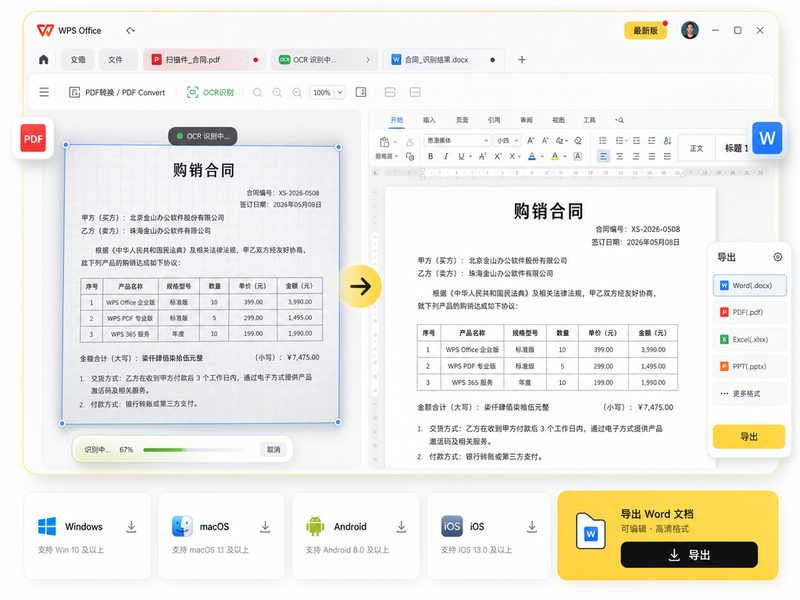Open the 文件 tab
The image size is (800, 600).
[116, 60]
